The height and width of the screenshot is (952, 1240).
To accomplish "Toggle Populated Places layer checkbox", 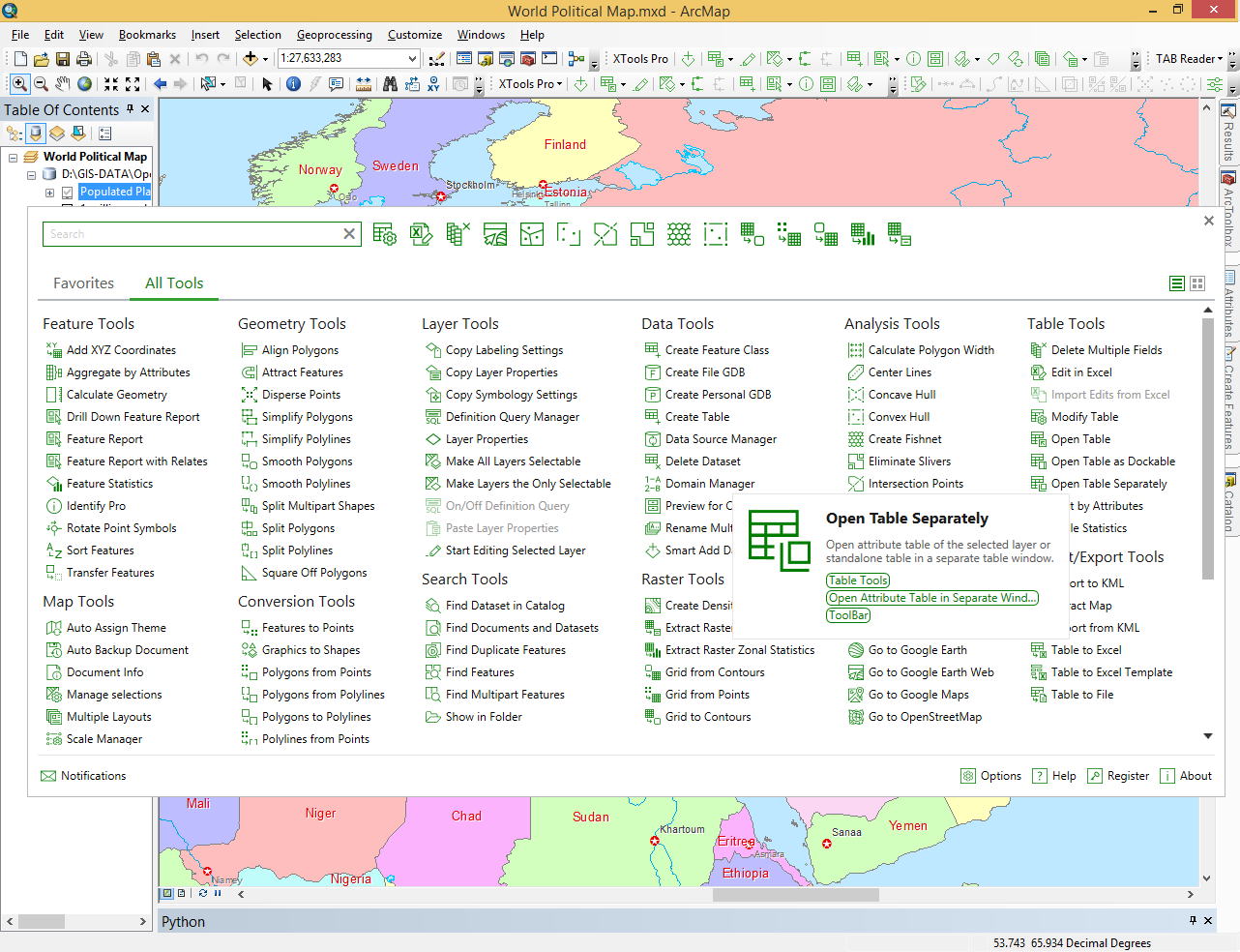I will pyautogui.click(x=67, y=193).
